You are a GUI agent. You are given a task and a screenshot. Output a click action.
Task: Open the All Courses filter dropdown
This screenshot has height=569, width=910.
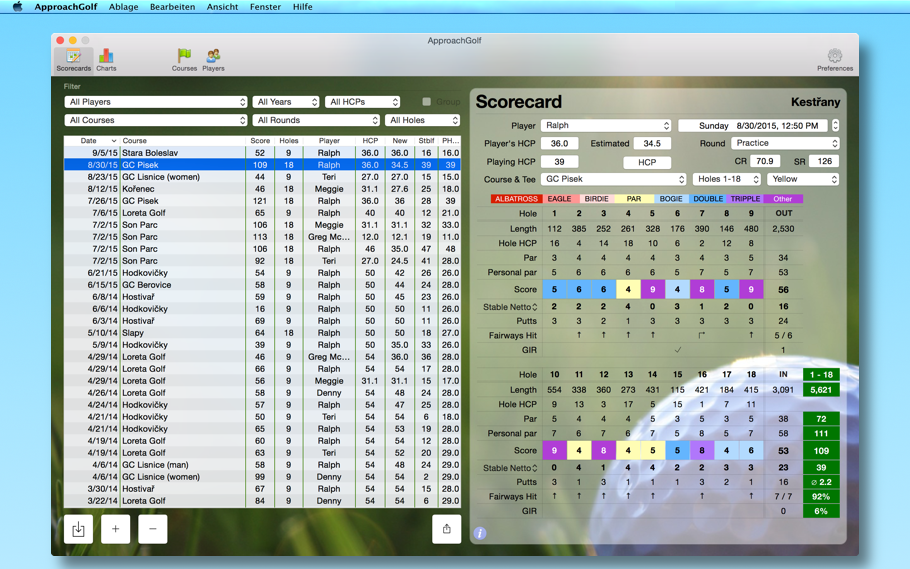coord(156,120)
